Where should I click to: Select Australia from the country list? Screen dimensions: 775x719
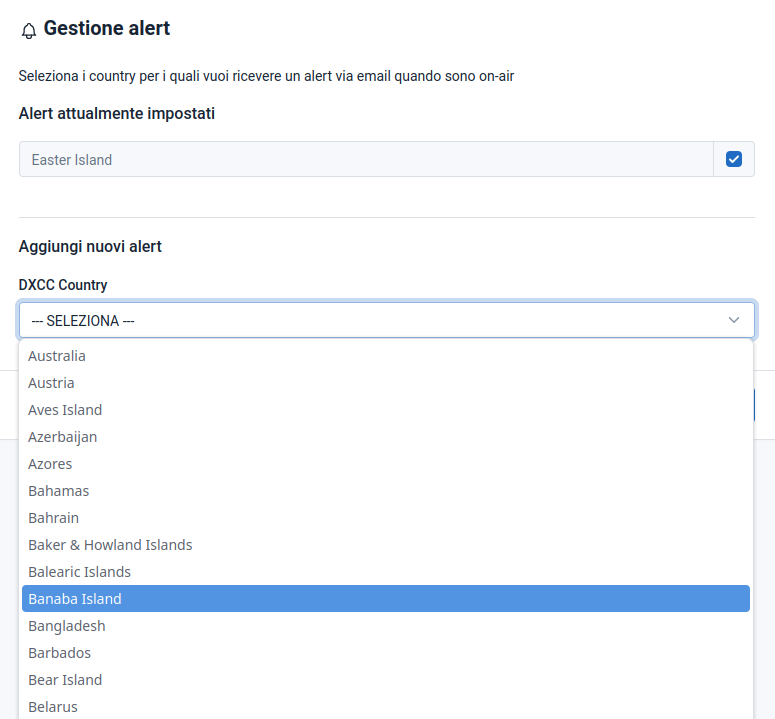click(x=57, y=356)
